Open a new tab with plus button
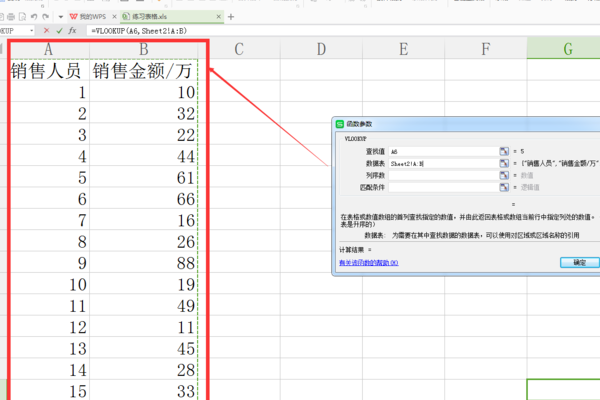The image size is (600, 400). pyautogui.click(x=231, y=17)
